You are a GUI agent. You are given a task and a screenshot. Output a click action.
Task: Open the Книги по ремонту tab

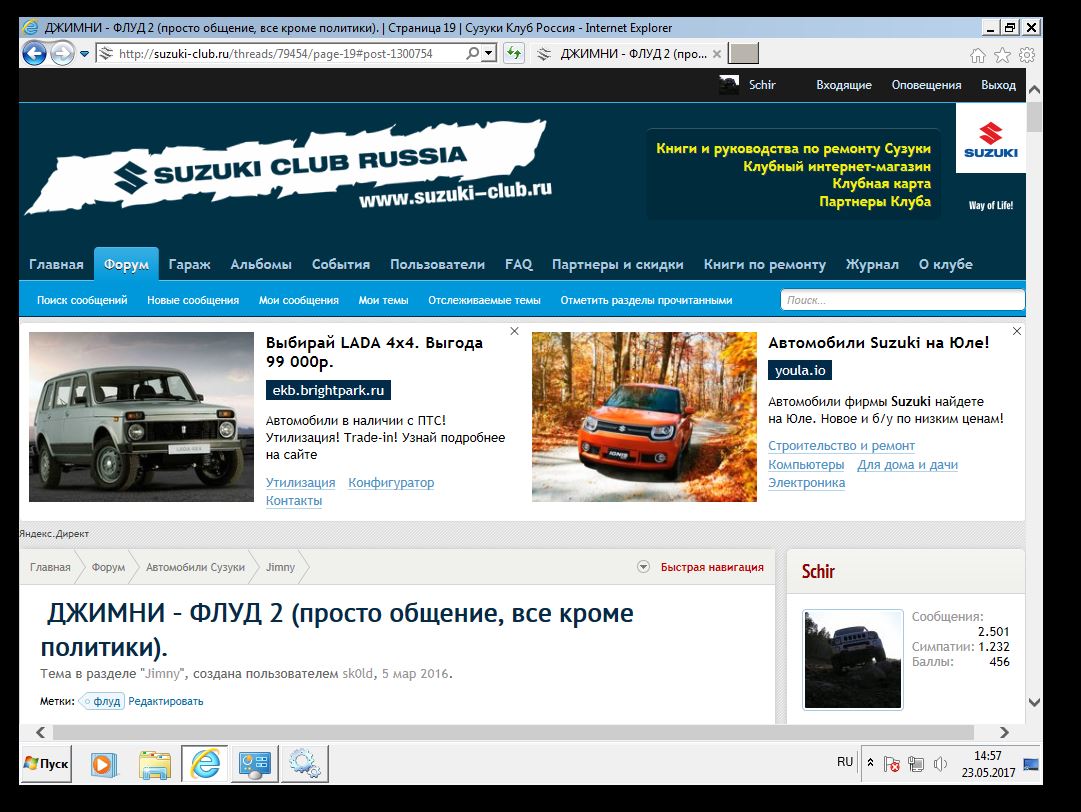click(x=765, y=264)
